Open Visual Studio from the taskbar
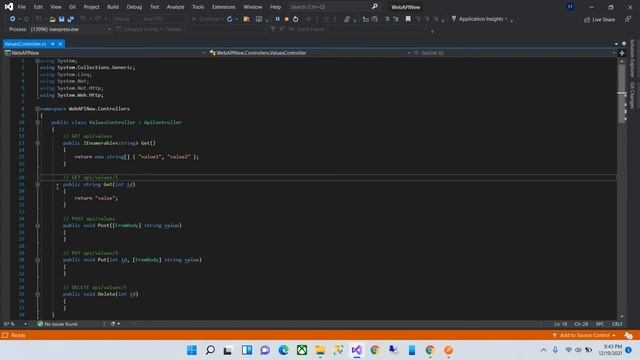The height and width of the screenshot is (360, 640). (x=356, y=350)
